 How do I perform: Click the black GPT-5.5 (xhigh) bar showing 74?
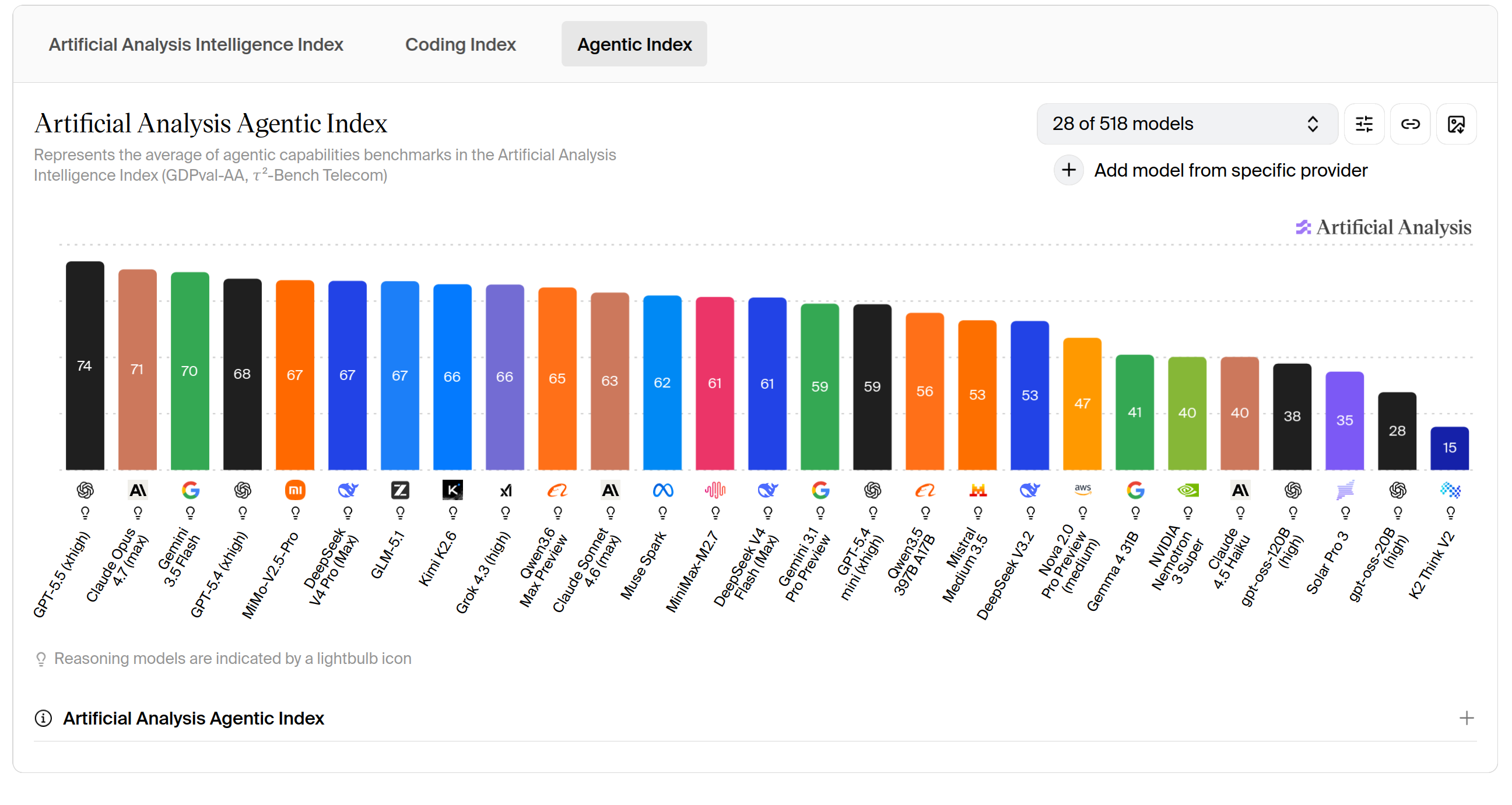click(85, 365)
